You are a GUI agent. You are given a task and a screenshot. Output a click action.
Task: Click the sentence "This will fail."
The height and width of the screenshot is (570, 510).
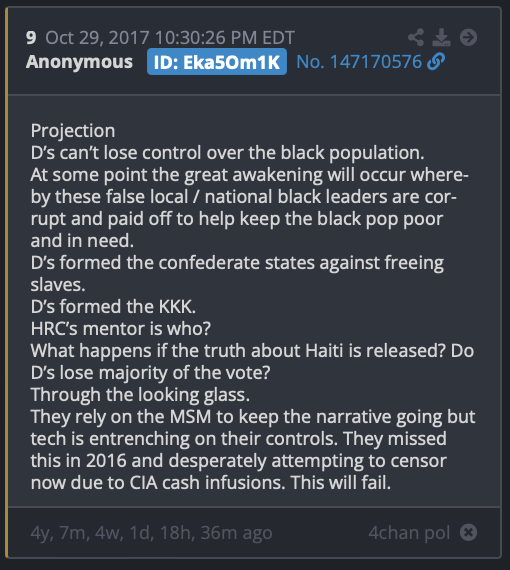pyautogui.click(x=341, y=483)
